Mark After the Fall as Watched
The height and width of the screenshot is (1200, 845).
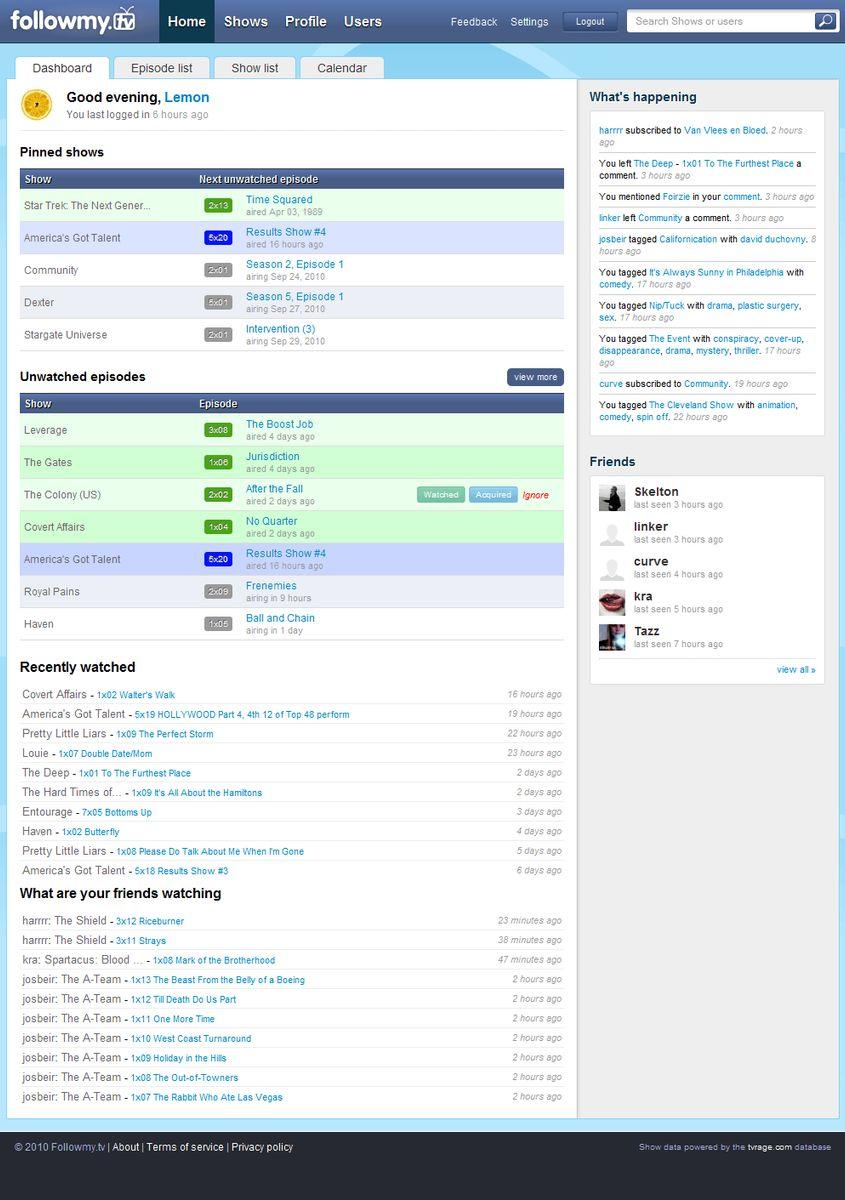pyautogui.click(x=440, y=495)
